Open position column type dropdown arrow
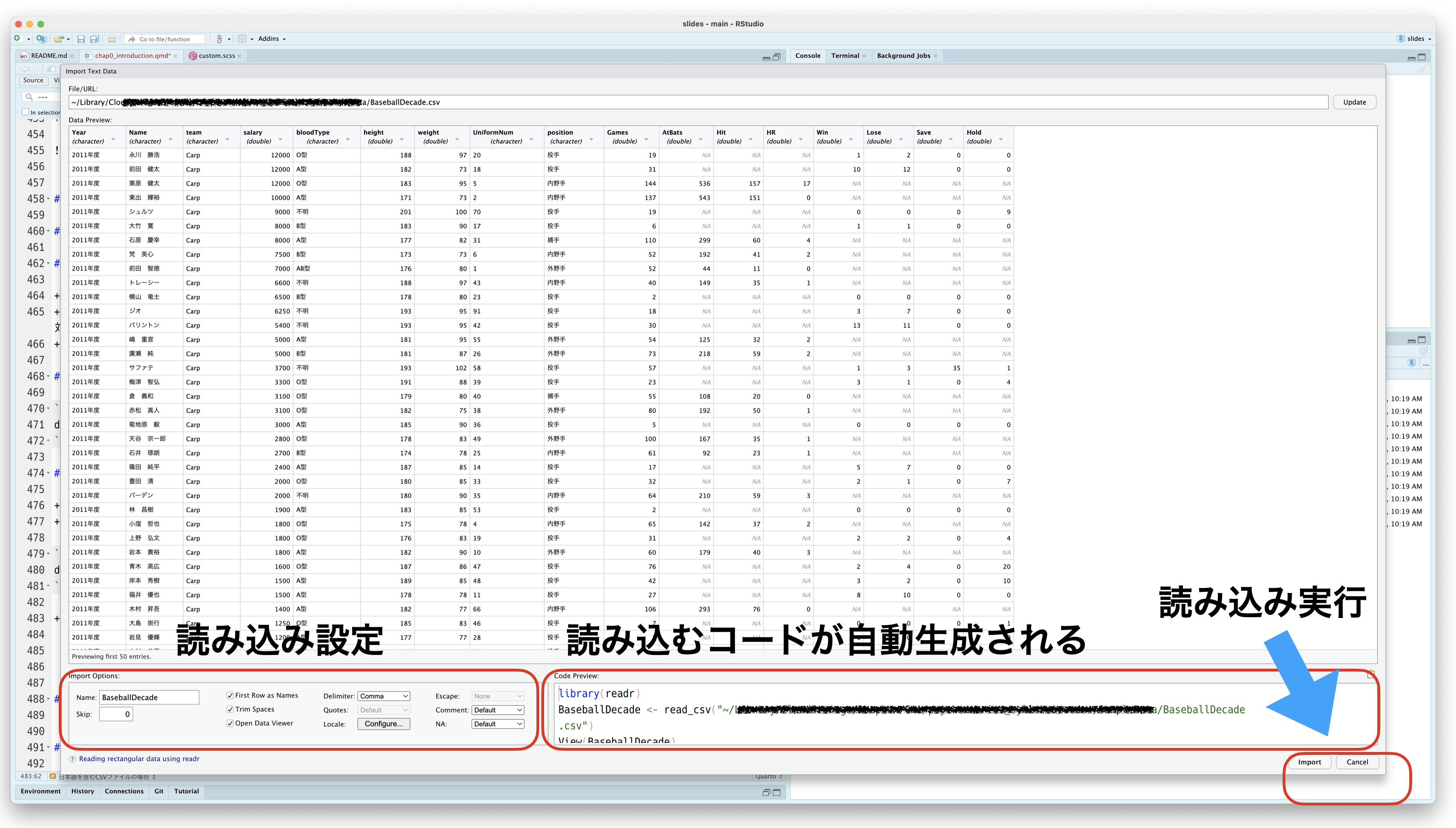Image resolution: width=1456 pixels, height=828 pixels. 591,140
